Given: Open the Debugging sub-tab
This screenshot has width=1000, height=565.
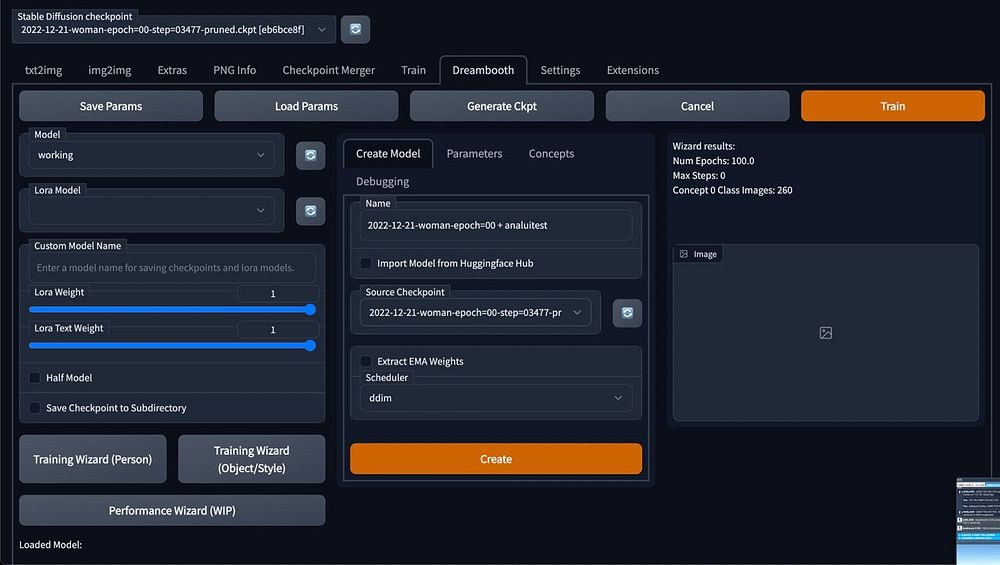Looking at the screenshot, I should click(383, 181).
